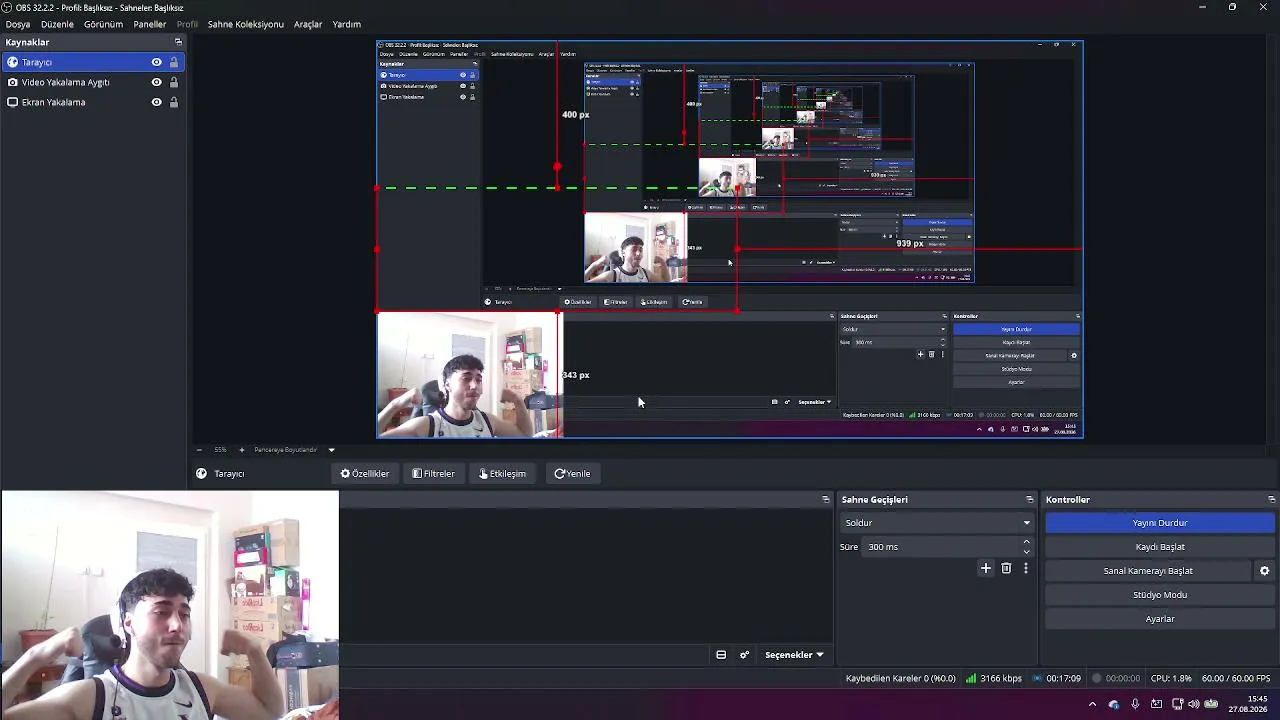1280x720 pixels.
Task: Delete the selected scene transition
Action: 1006,568
